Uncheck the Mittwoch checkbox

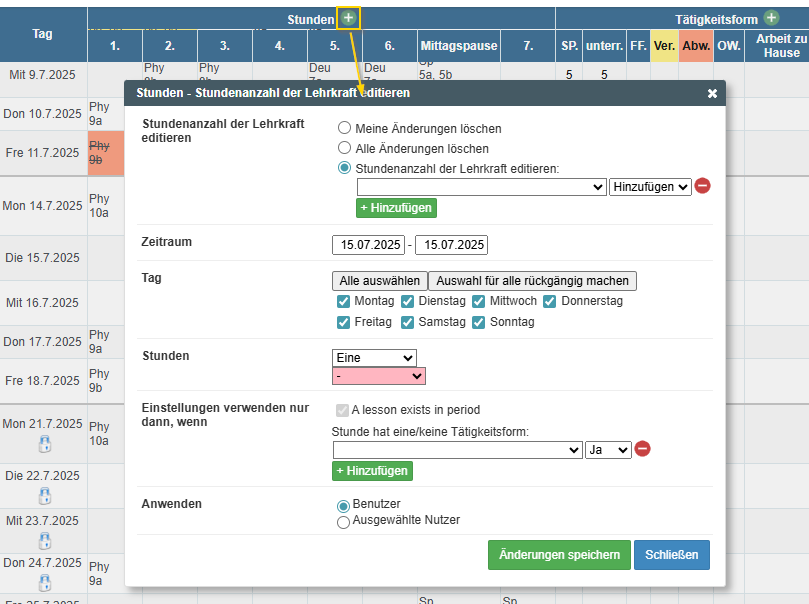point(479,301)
